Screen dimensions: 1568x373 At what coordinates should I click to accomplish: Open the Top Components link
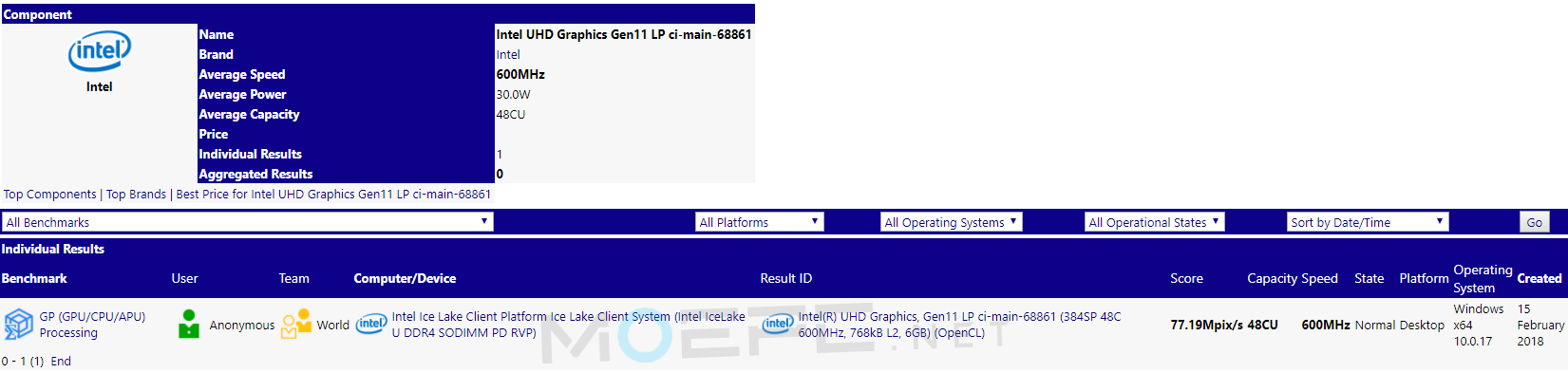(x=50, y=195)
